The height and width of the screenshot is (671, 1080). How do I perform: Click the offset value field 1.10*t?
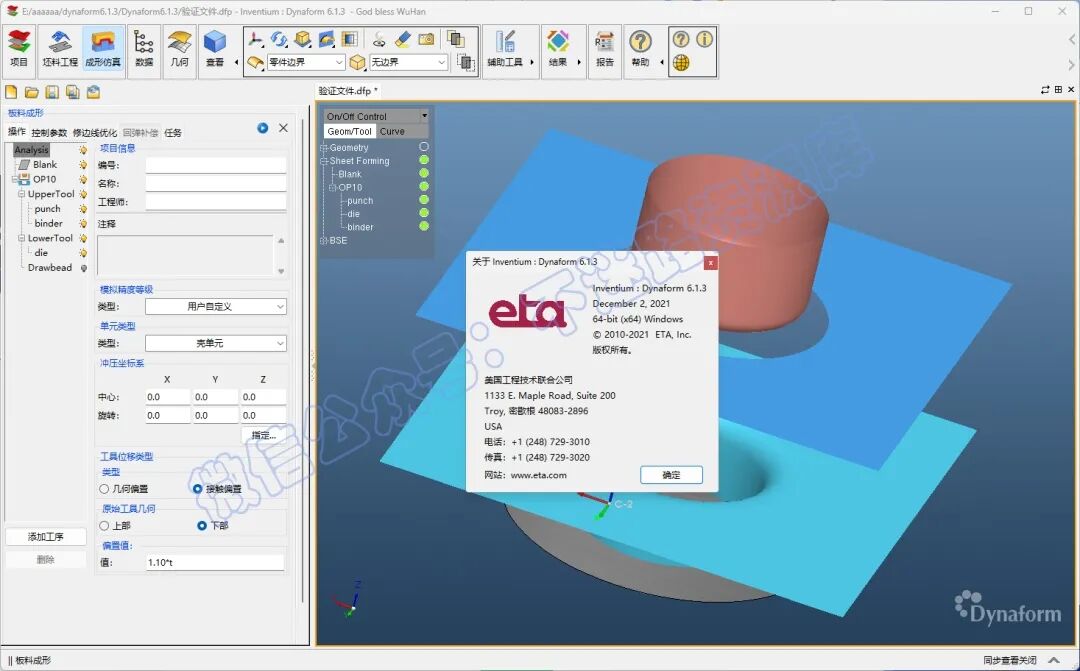(x=215, y=562)
